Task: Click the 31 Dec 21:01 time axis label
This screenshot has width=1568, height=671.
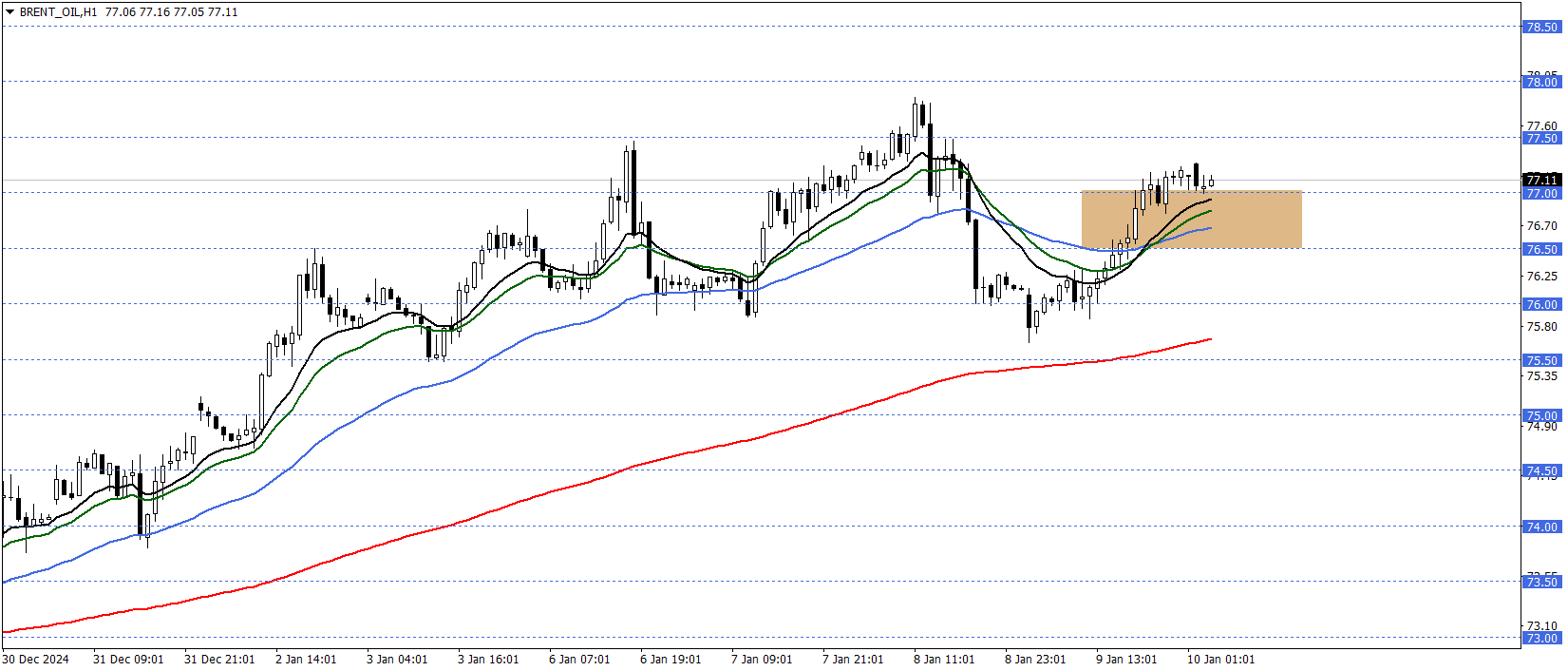Action: tap(219, 659)
